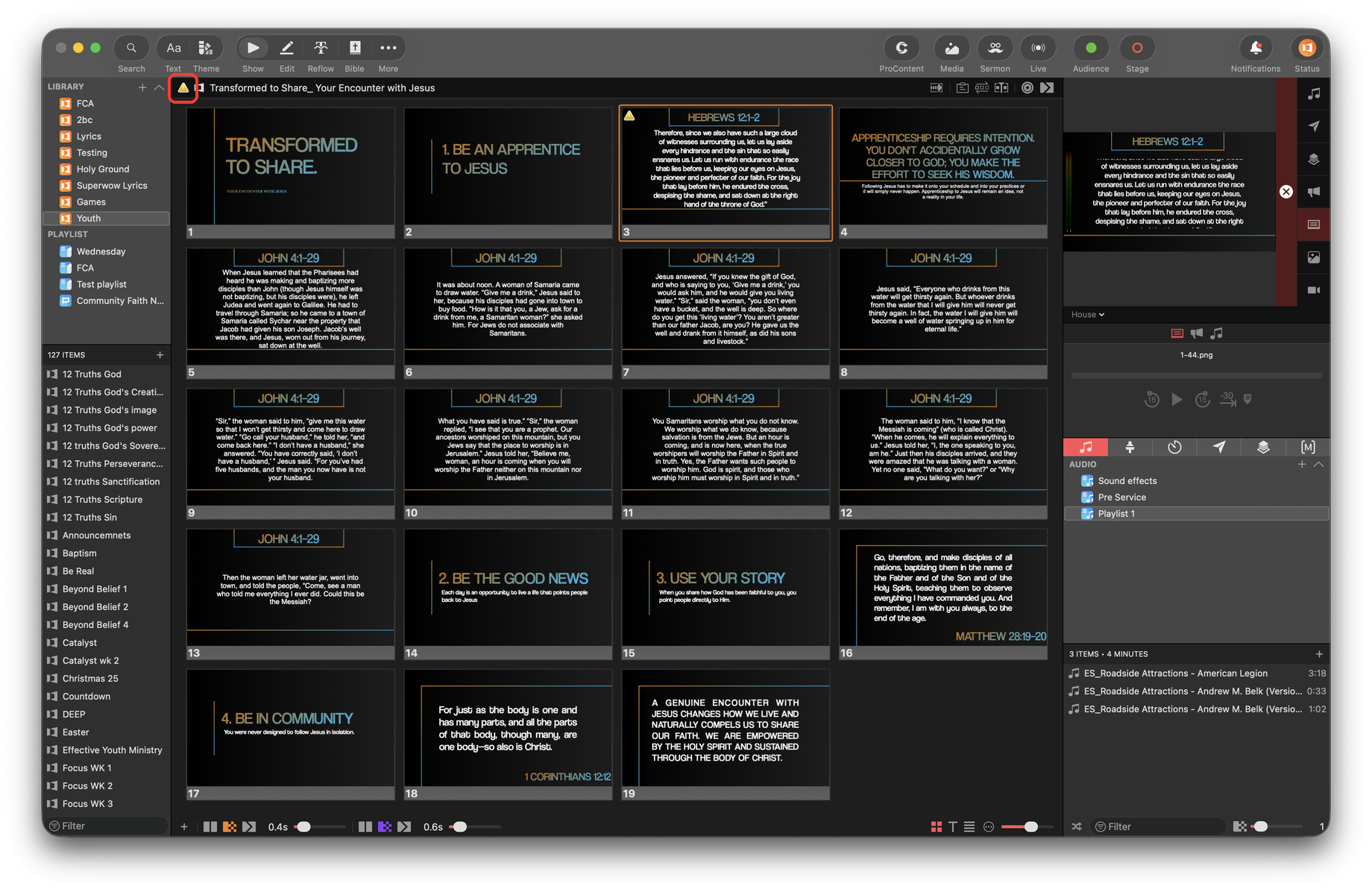Shuffle the audio playlist
This screenshot has height=892, width=1372.
[x=1077, y=826]
